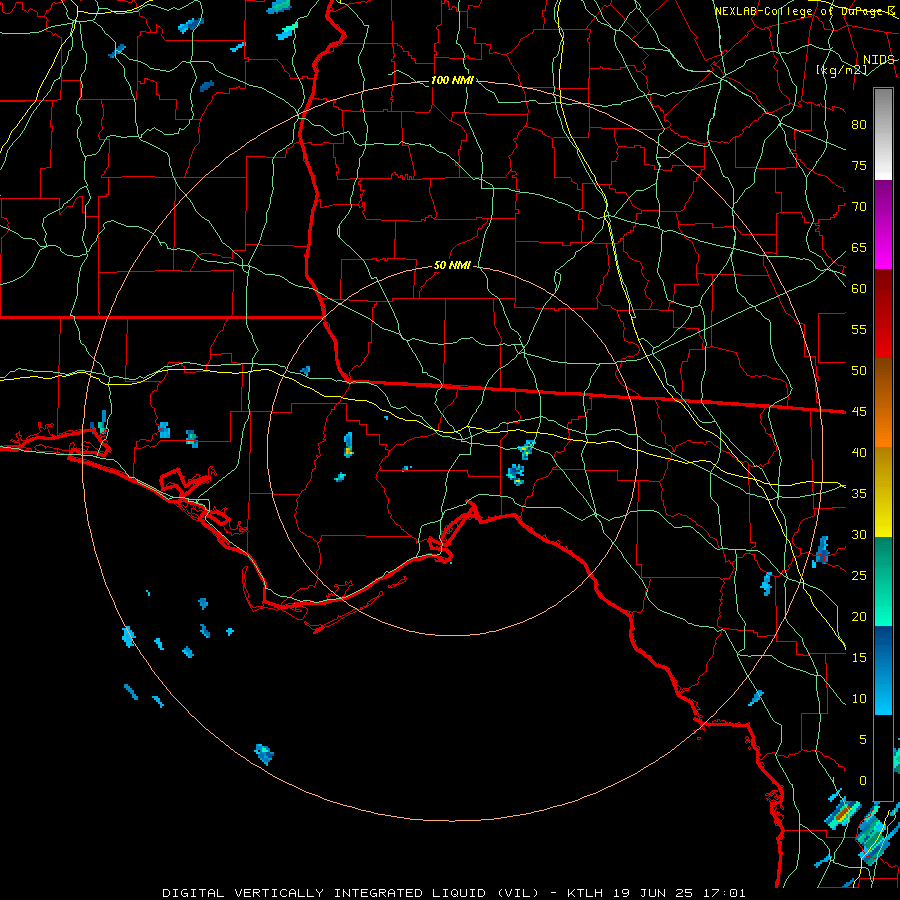Click the 45 value on the scale
Screen dimensions: 900x900
[x=859, y=412]
